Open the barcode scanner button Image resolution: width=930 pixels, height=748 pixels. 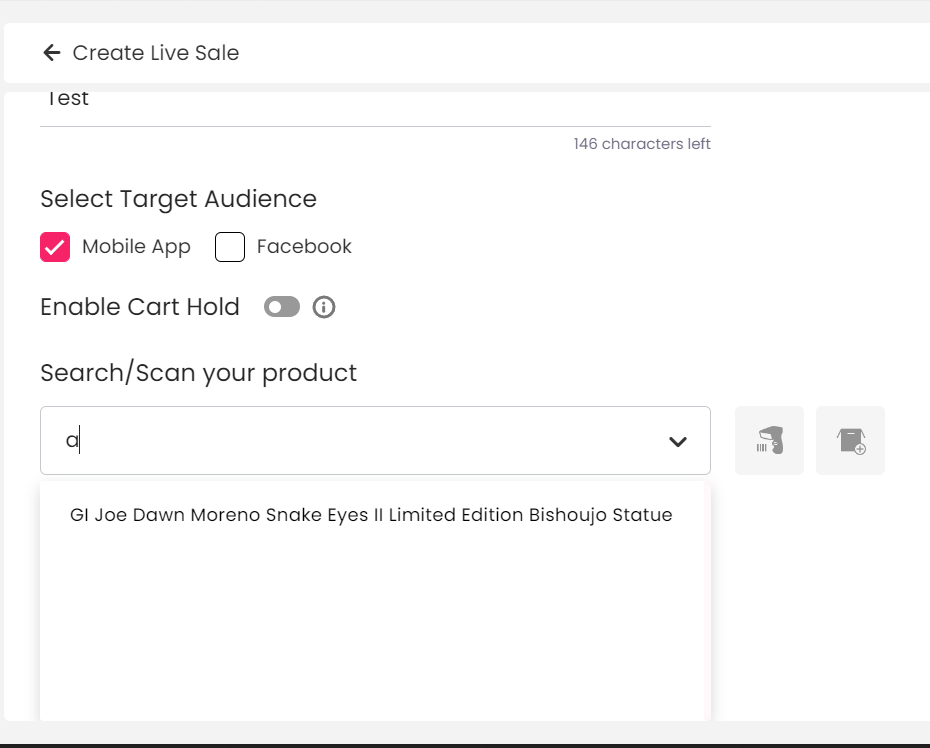769,441
